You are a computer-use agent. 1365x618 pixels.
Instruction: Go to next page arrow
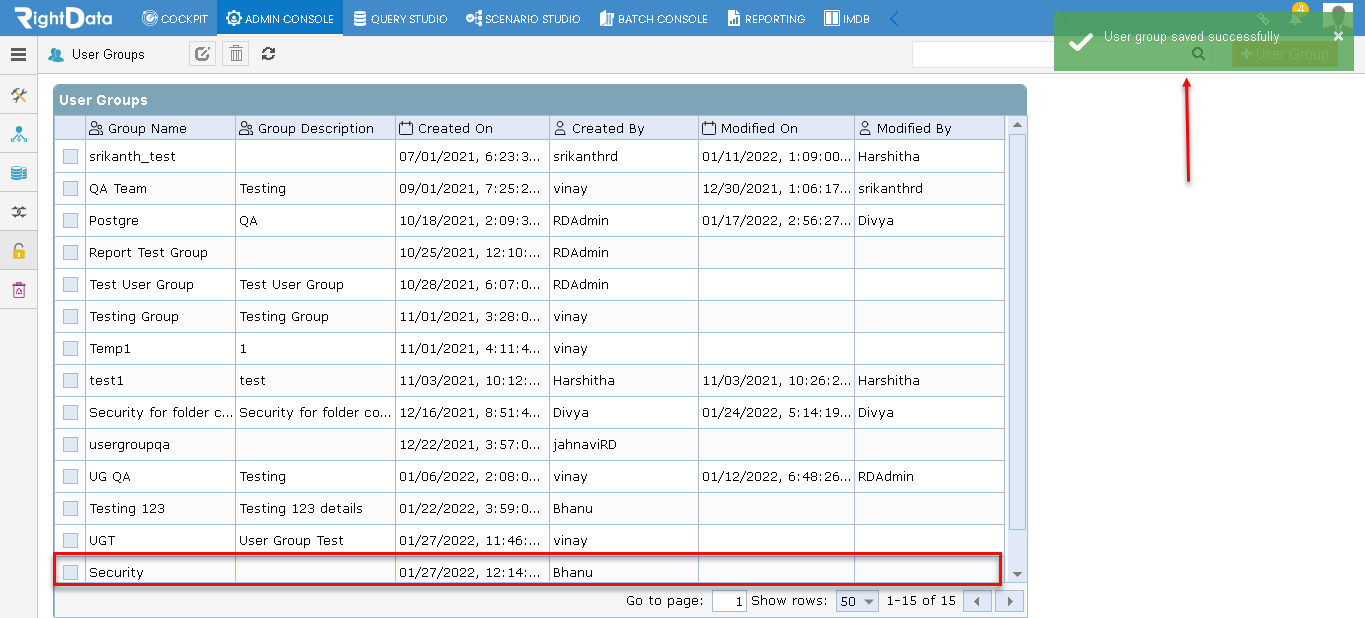click(1010, 601)
